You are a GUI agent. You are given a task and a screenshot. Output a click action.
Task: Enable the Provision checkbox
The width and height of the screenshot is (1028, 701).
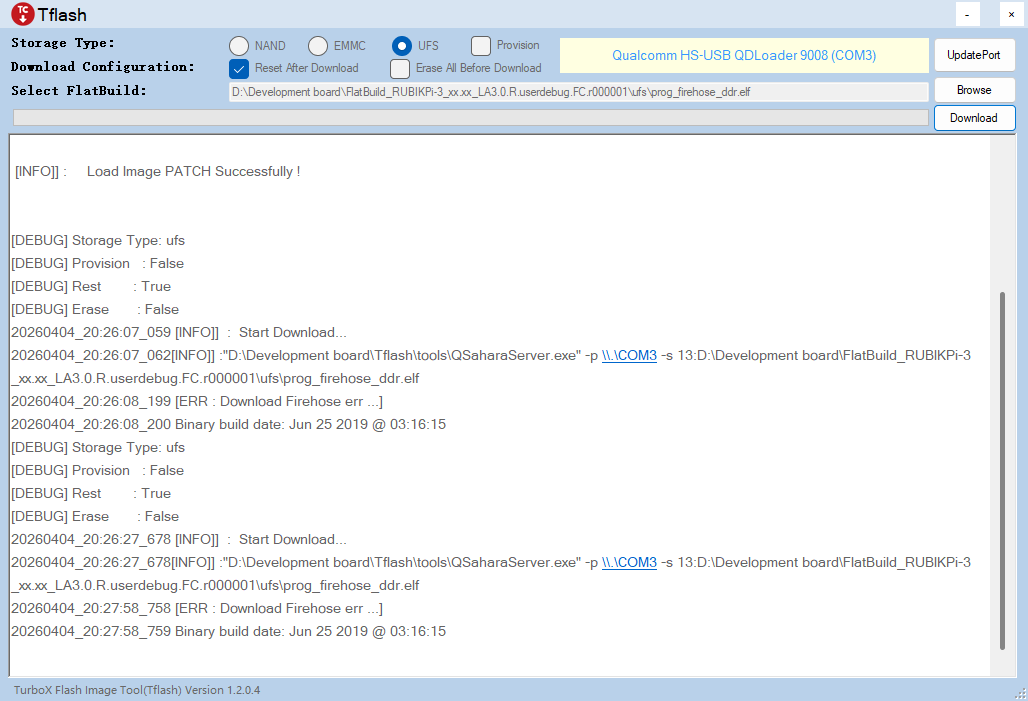pyautogui.click(x=481, y=46)
